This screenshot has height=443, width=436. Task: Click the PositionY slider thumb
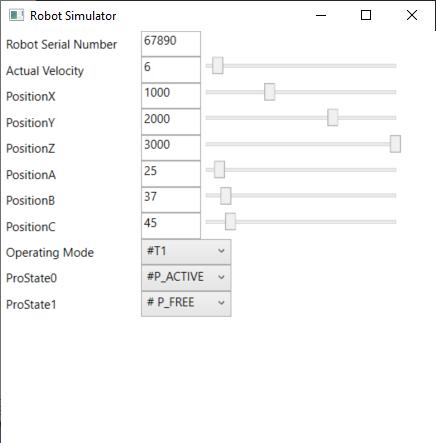tap(333, 118)
